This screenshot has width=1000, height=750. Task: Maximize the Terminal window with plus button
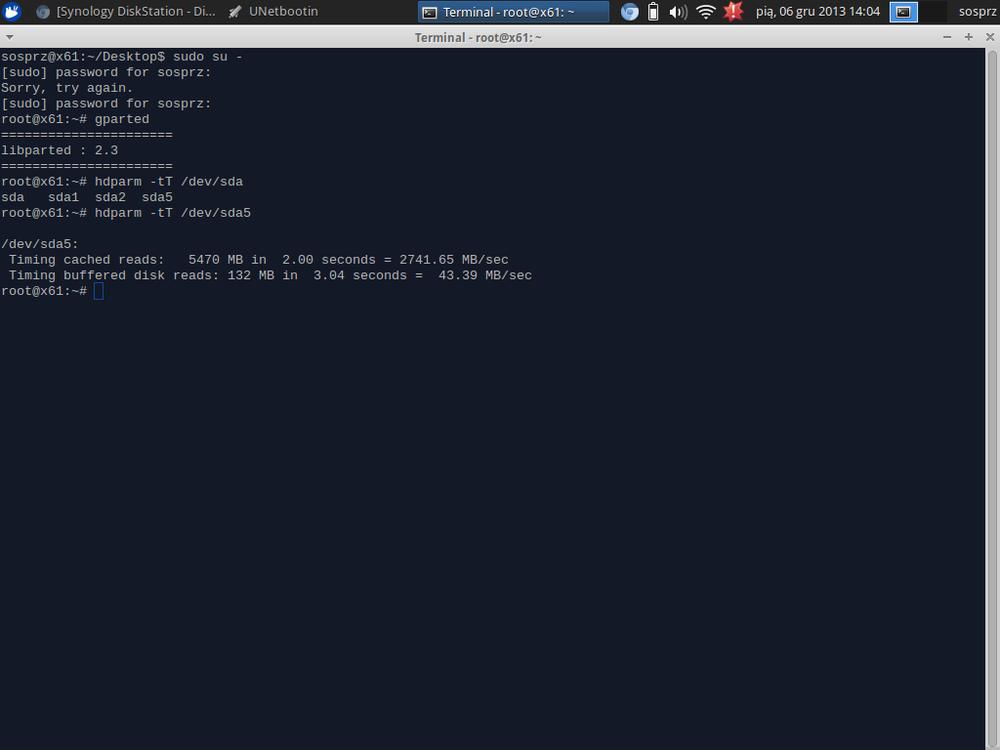968,37
